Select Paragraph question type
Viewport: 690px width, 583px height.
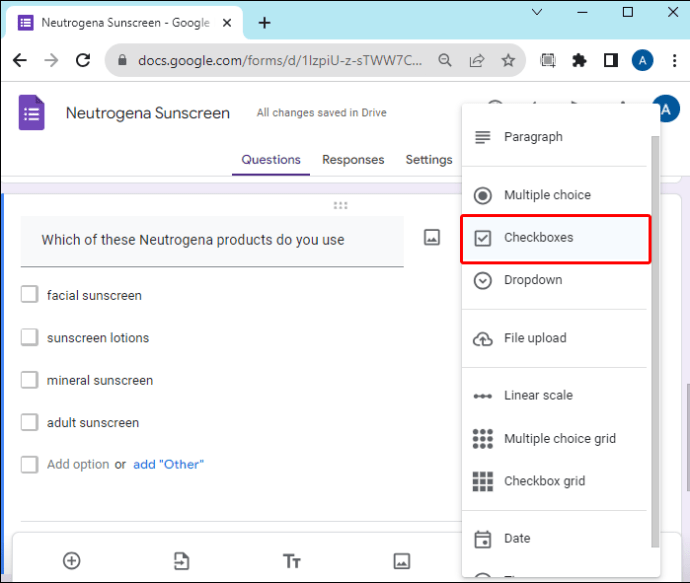coord(554,137)
